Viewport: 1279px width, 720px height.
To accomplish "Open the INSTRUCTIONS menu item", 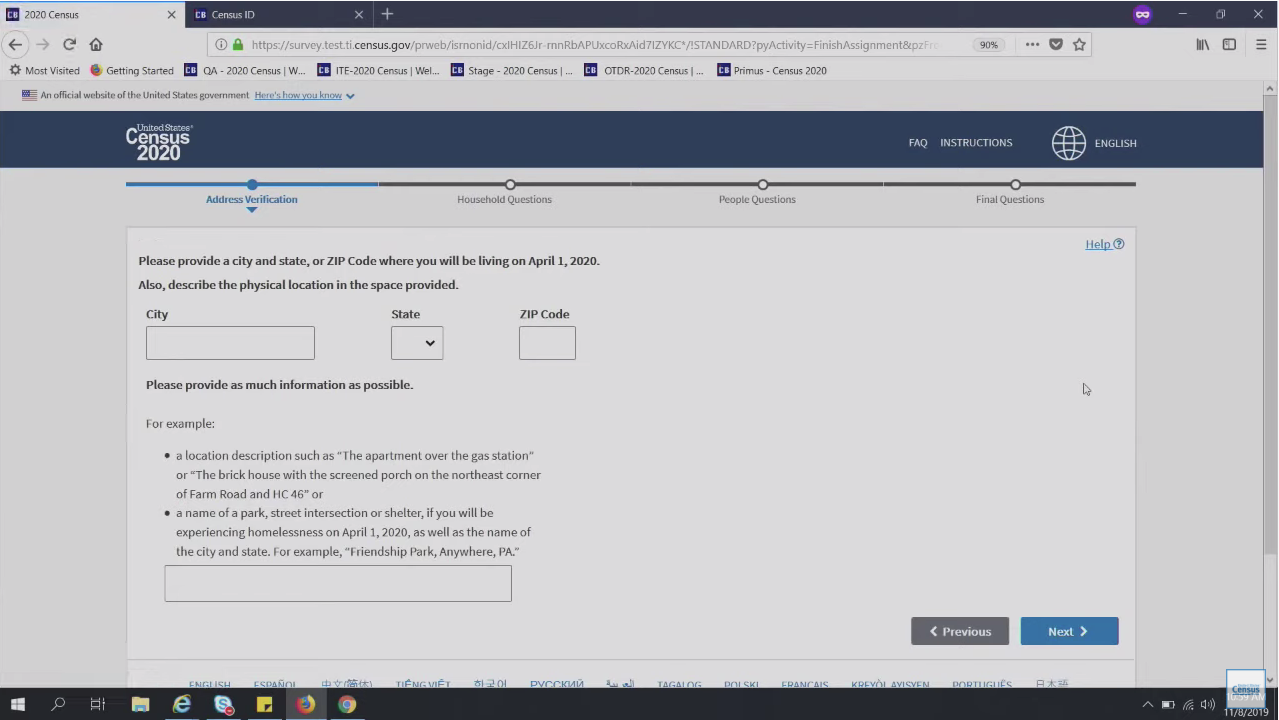I will coord(975,143).
